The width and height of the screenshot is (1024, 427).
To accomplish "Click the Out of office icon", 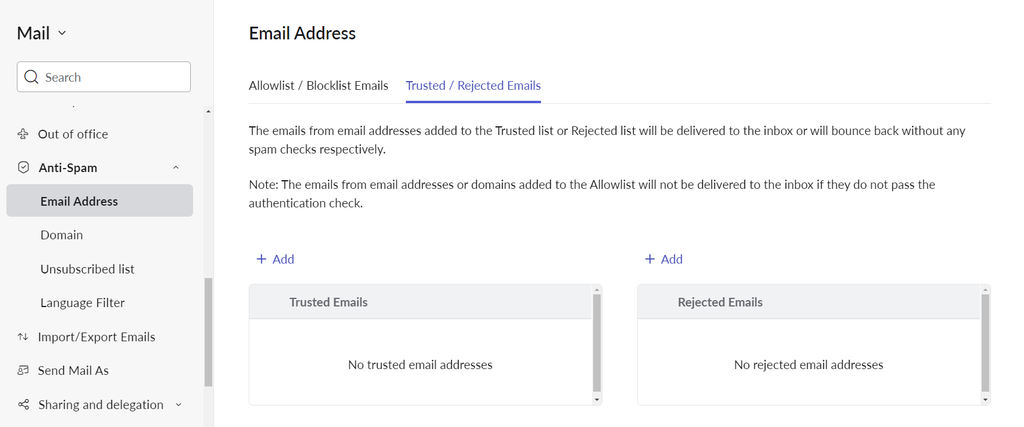I will coord(23,134).
